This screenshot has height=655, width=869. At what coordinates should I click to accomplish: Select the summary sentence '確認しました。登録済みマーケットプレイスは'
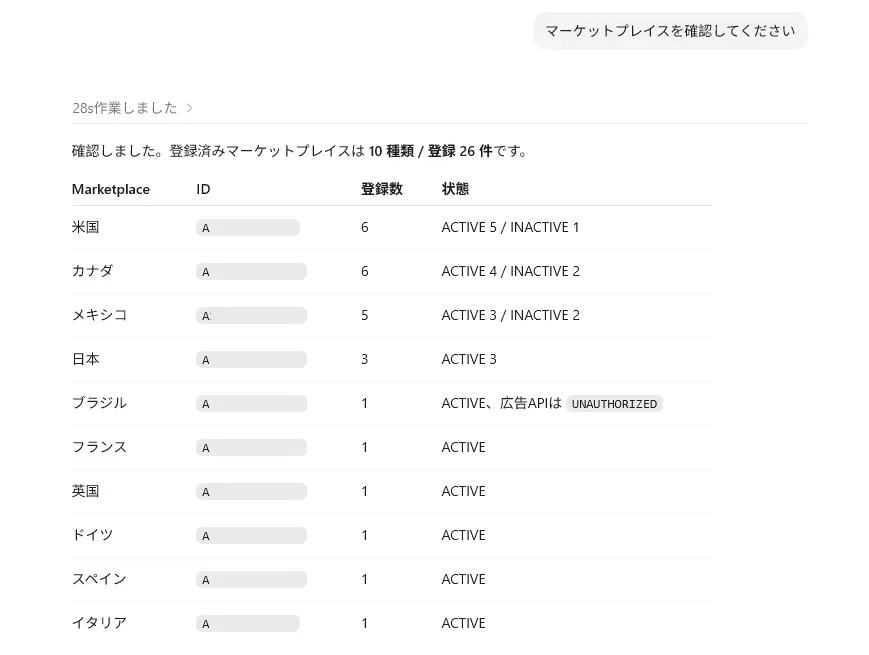(x=219, y=151)
